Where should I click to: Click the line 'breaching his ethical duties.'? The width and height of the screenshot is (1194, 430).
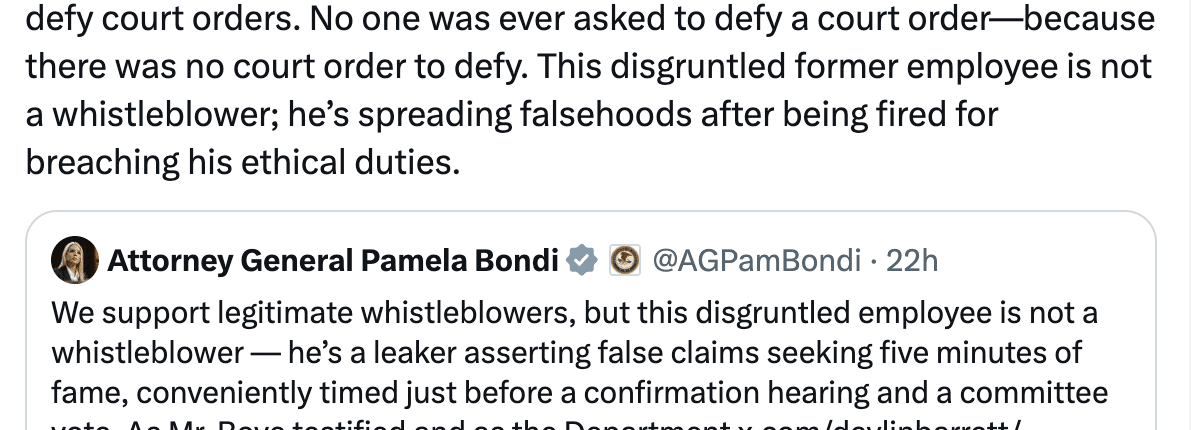pos(243,161)
